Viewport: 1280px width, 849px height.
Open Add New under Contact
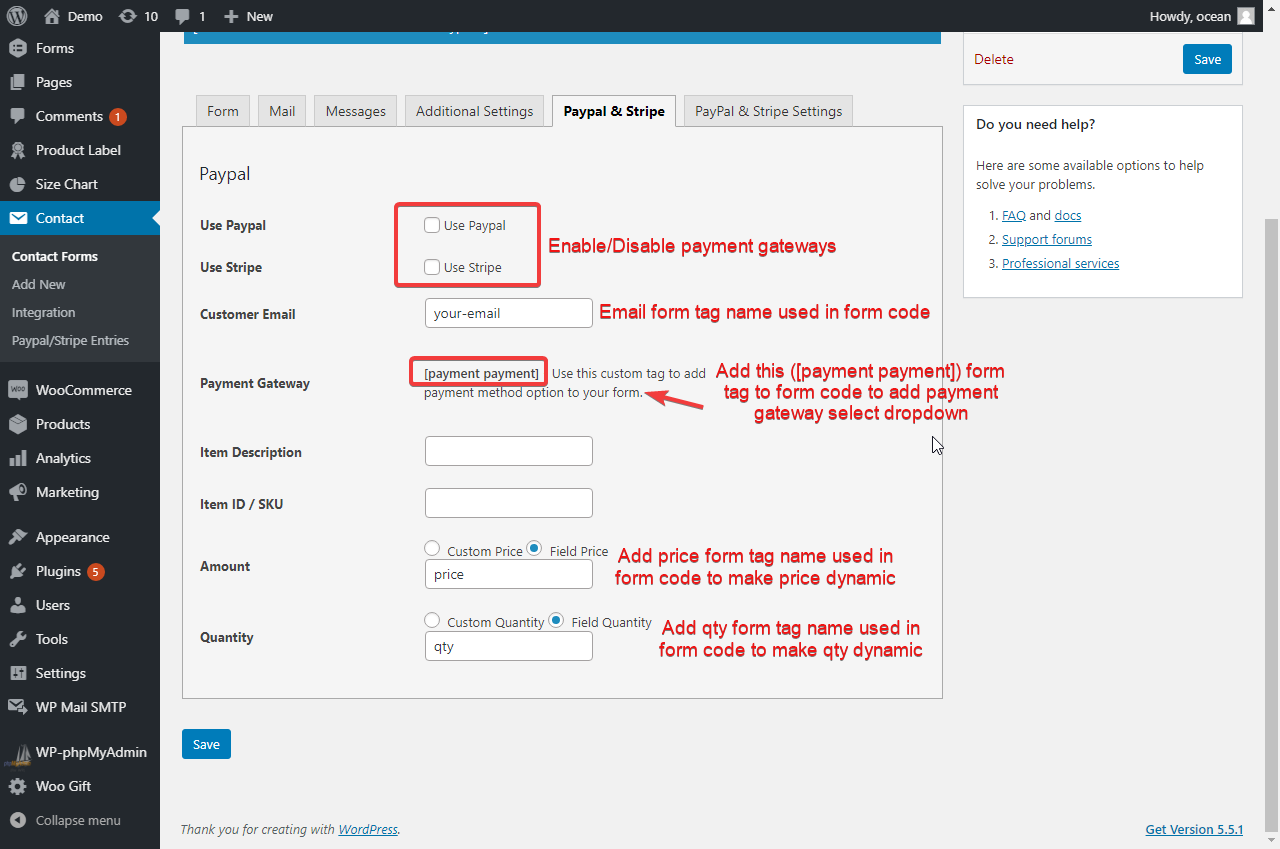click(39, 284)
